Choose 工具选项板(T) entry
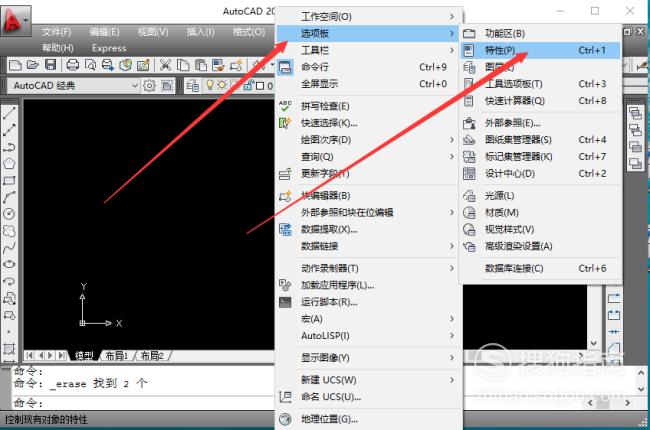This screenshot has height=430, width=650. pos(540,84)
